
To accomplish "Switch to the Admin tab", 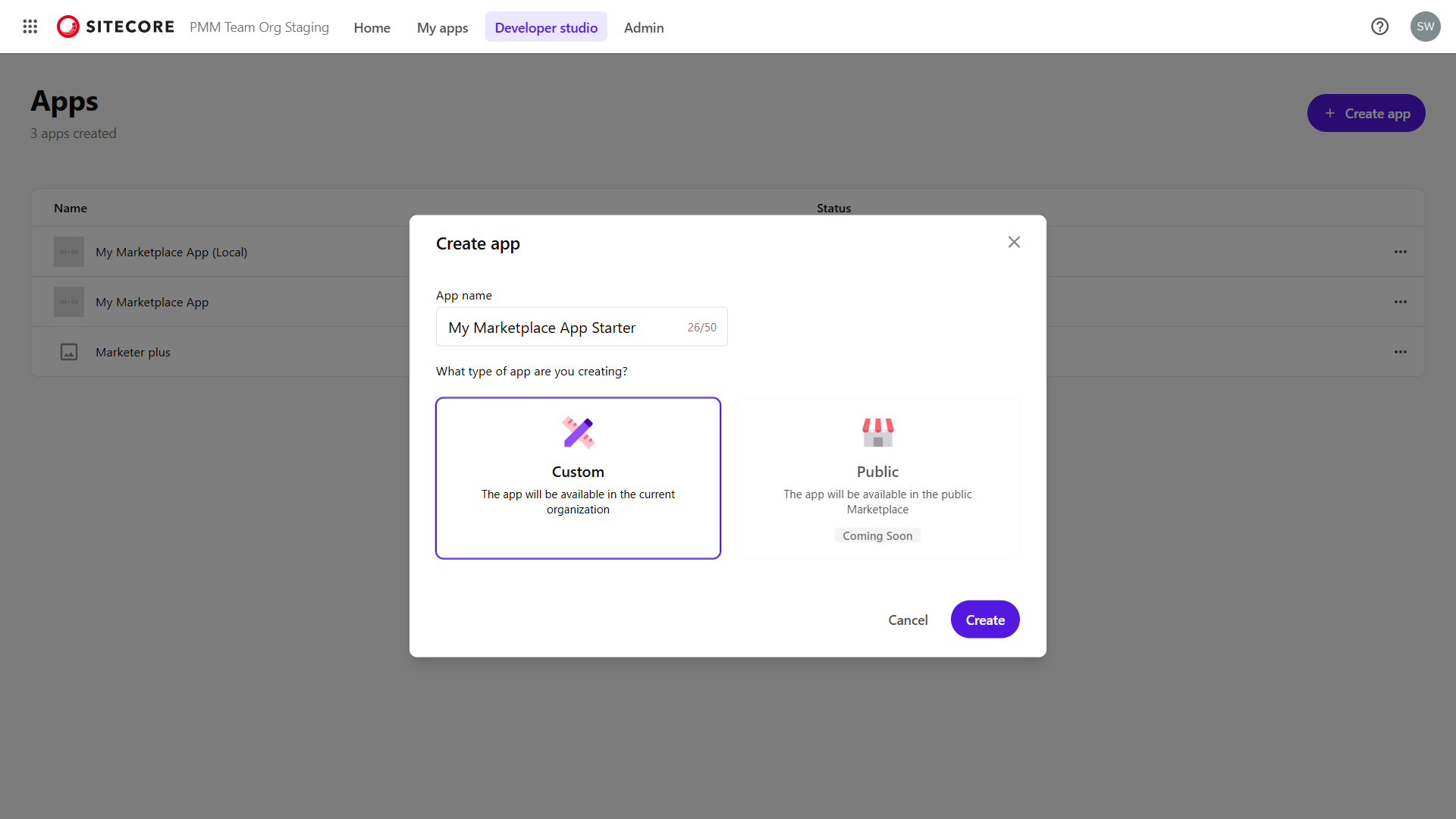I will (643, 27).
